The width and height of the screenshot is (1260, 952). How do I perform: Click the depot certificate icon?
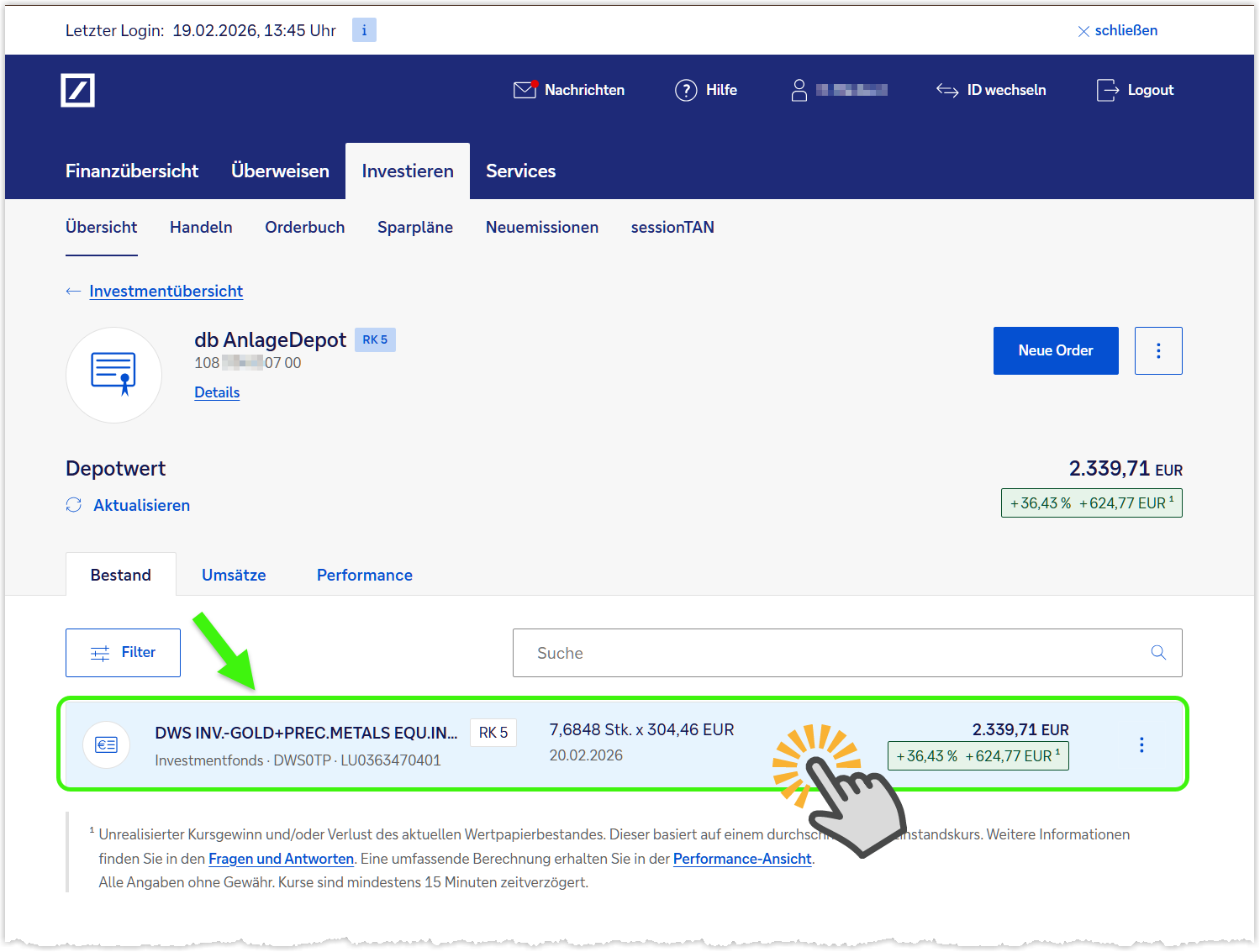(x=113, y=375)
